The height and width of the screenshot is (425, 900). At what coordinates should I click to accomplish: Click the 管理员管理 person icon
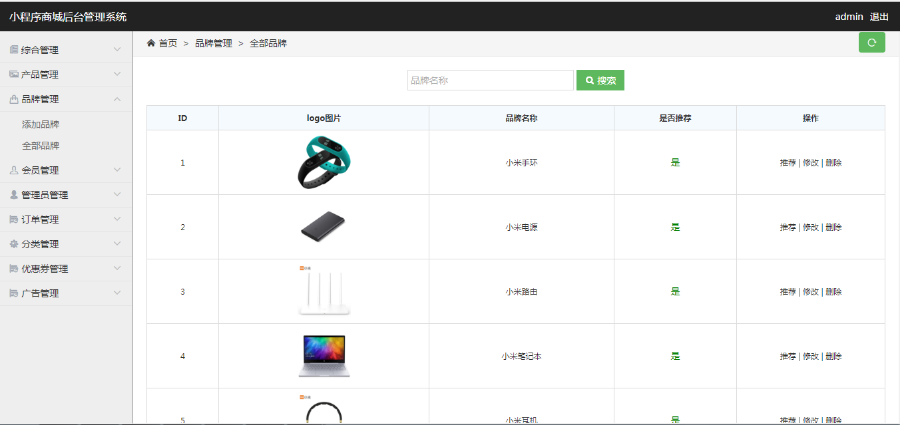pos(14,195)
